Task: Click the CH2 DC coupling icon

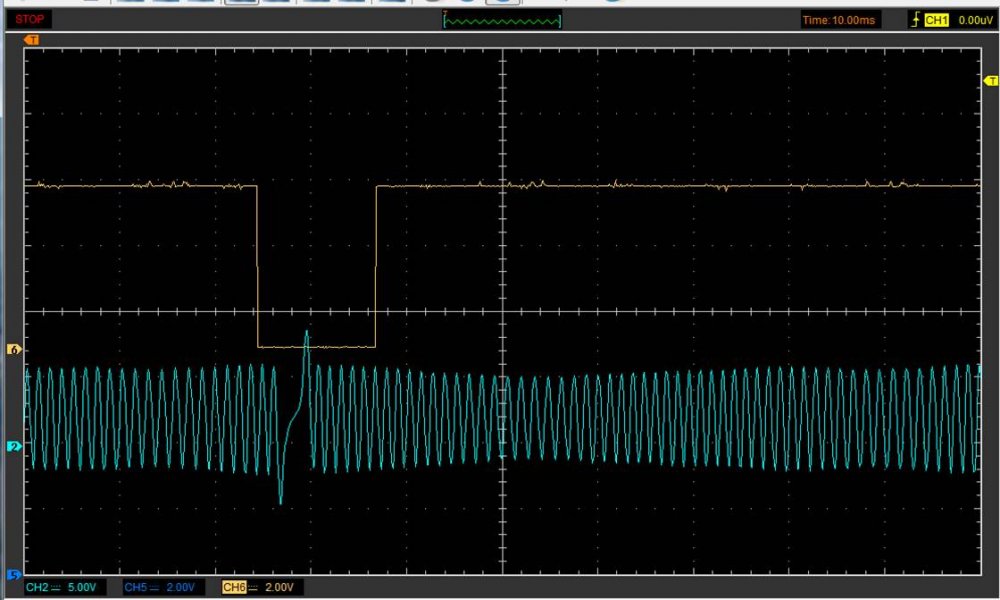Action: (55, 588)
